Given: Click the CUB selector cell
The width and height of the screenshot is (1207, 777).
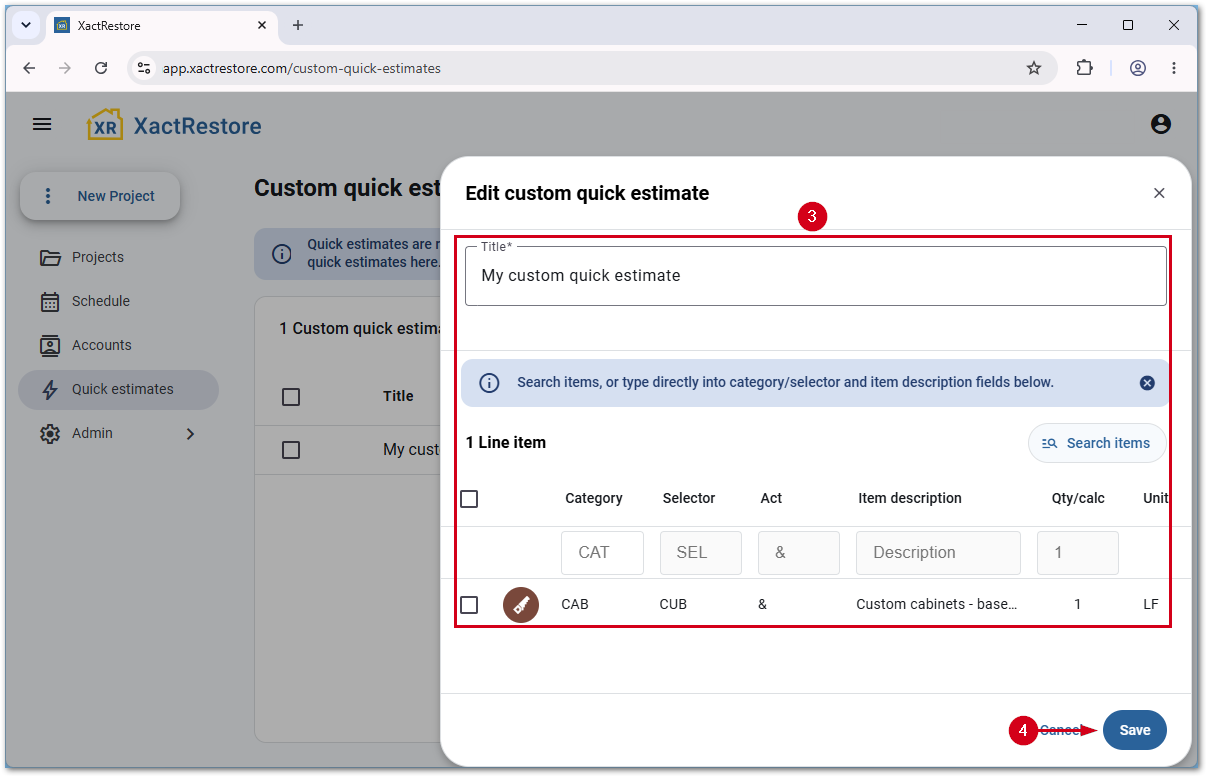Looking at the screenshot, I should pyautogui.click(x=673, y=605).
